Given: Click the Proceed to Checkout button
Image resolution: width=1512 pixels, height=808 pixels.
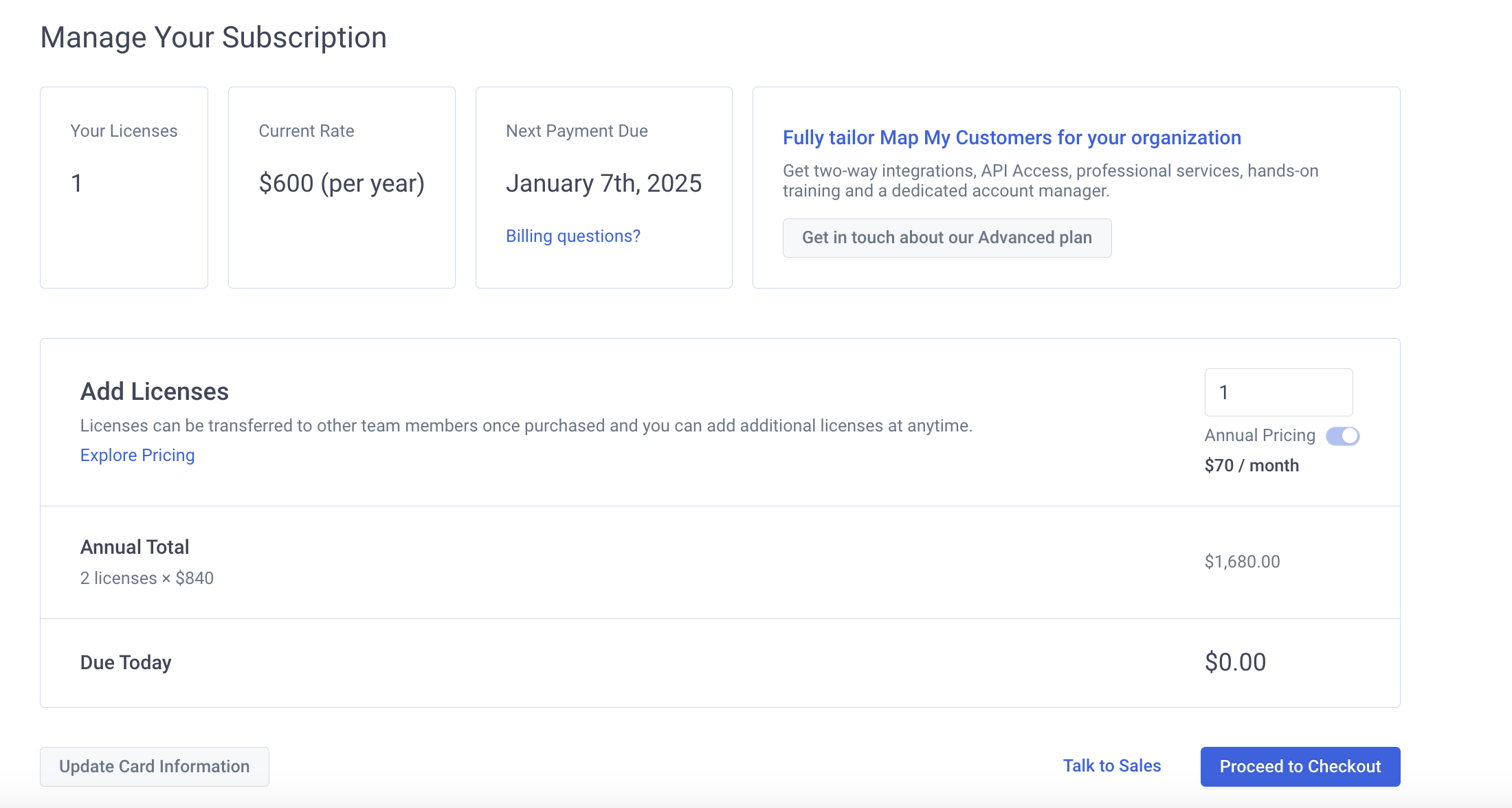Looking at the screenshot, I should [1300, 767].
